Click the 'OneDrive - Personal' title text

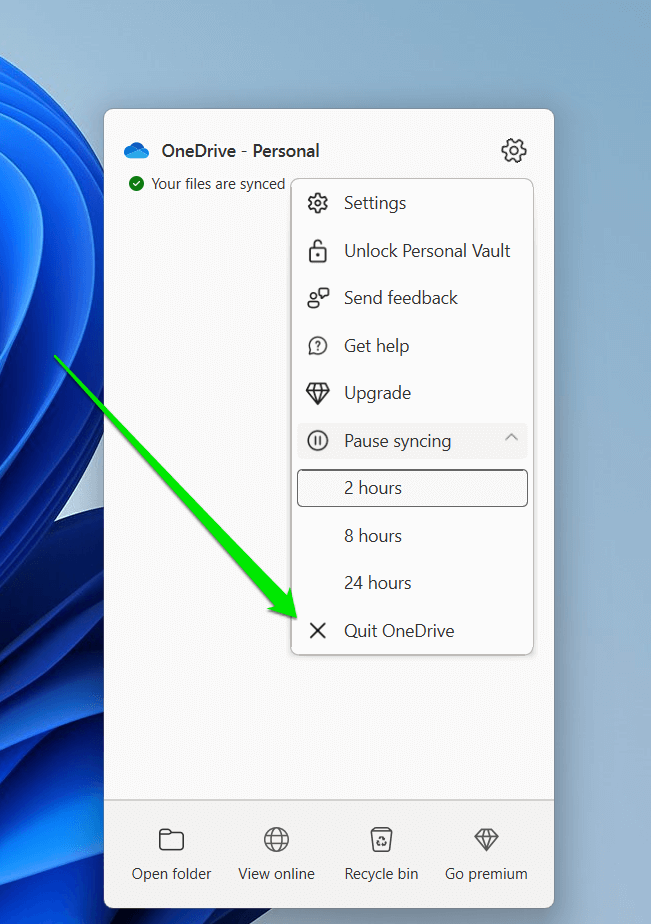point(240,151)
